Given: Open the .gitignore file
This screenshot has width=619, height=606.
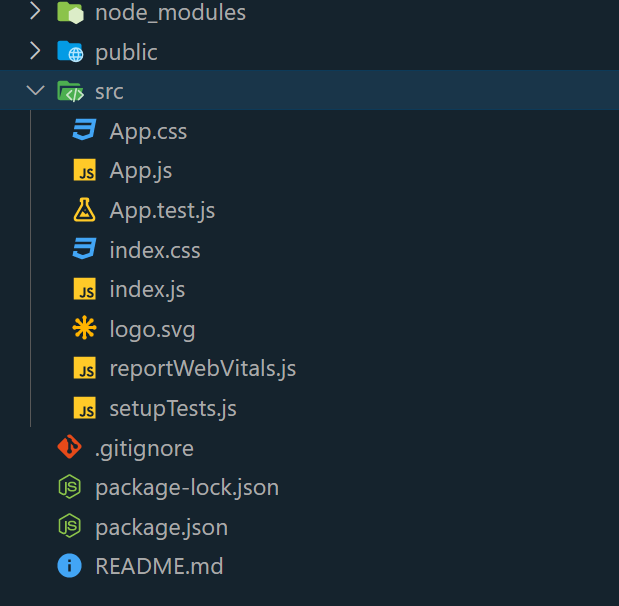Looking at the screenshot, I should click(x=144, y=449).
